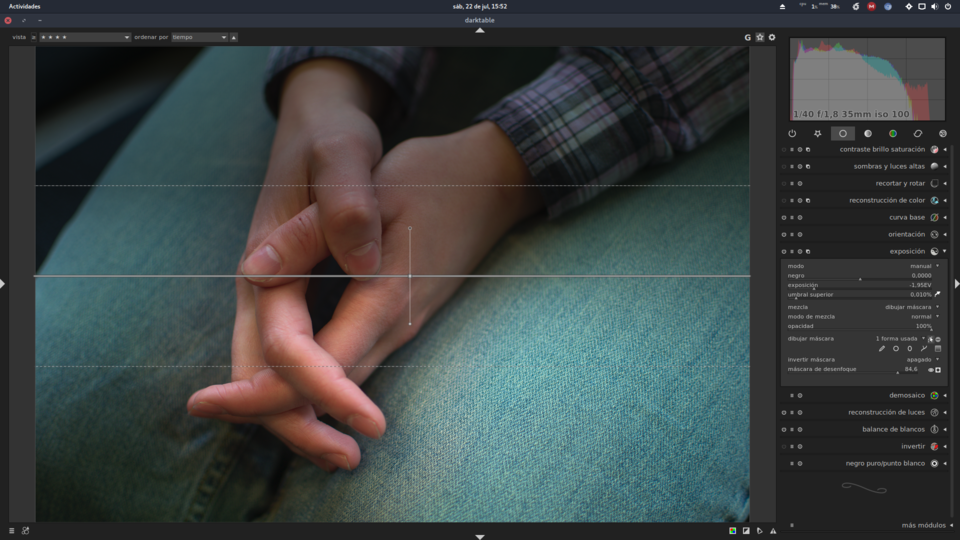Toggle gamut check warning icon

tap(773, 531)
